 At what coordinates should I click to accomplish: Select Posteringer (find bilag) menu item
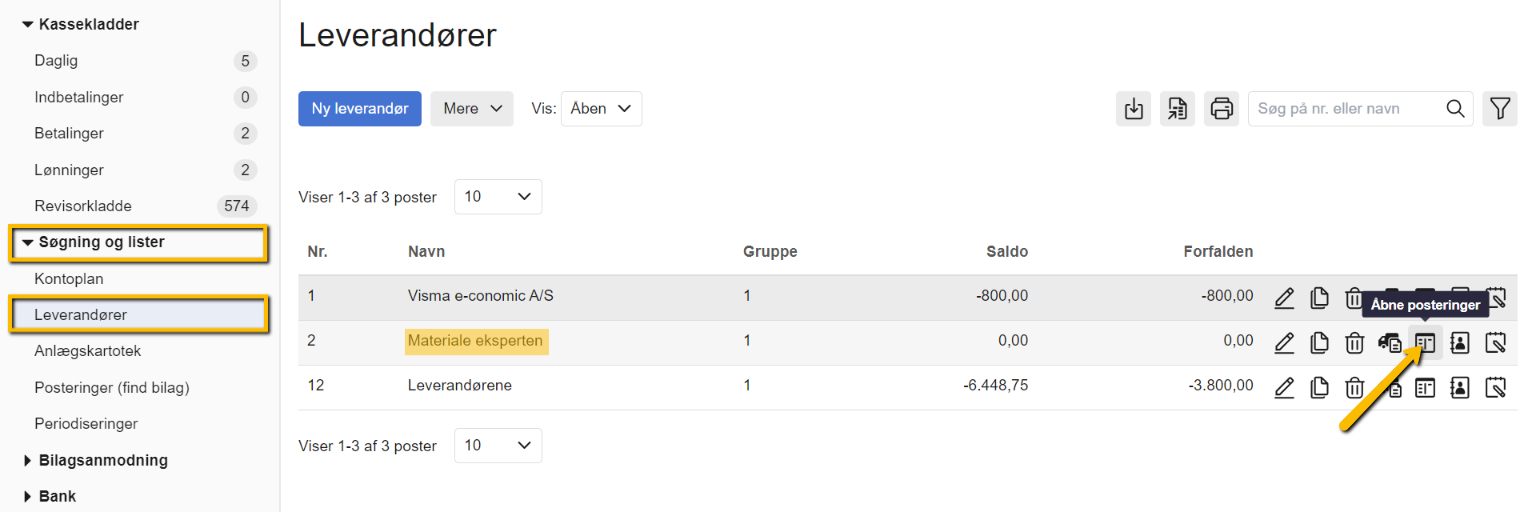(111, 388)
